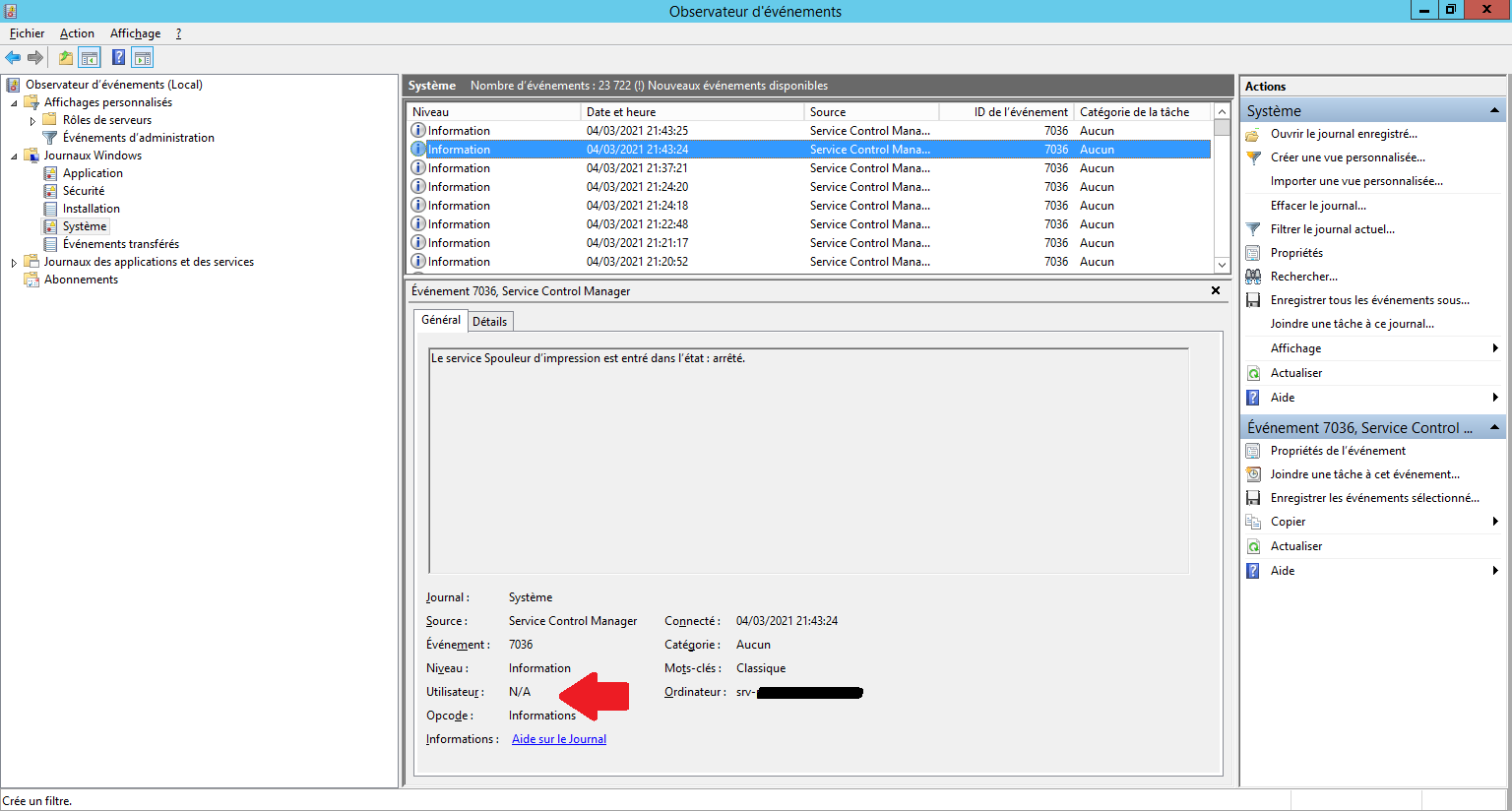
Task: Select the event at 04/03/2021 21:37:21
Action: coord(809,168)
